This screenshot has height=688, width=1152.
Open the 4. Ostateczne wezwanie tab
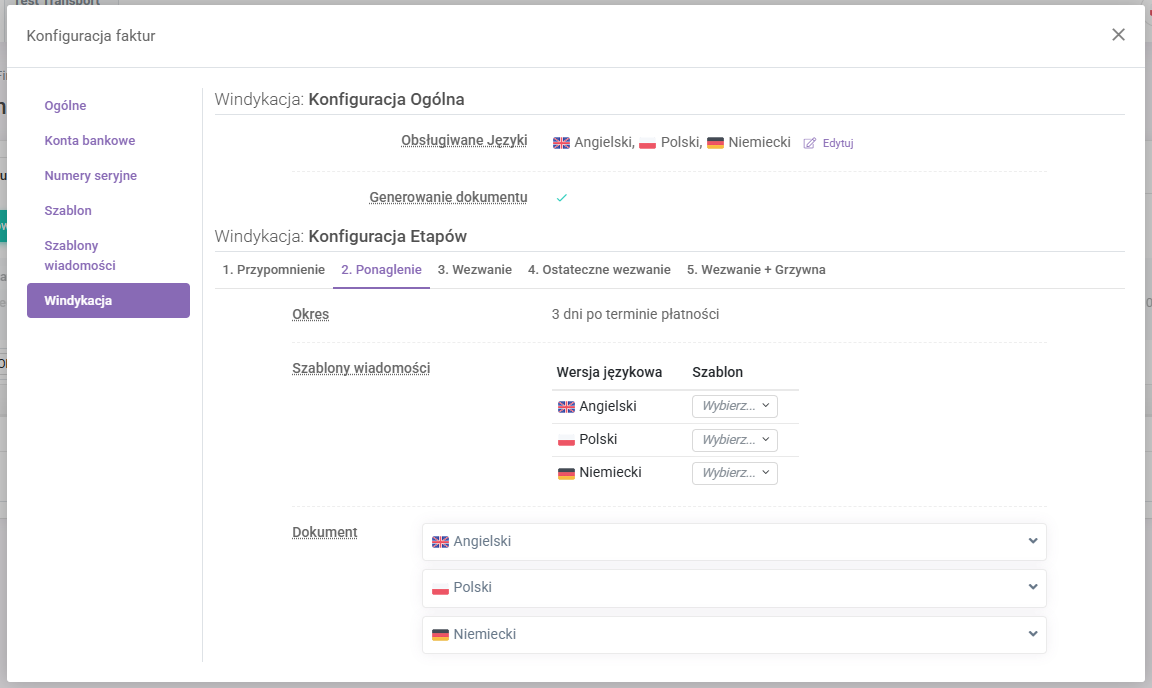(599, 270)
